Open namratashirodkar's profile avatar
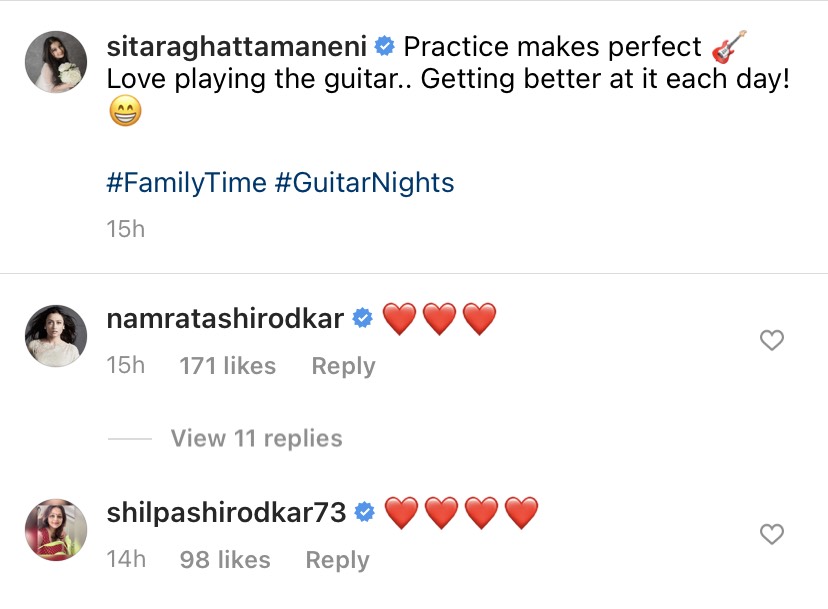Image resolution: width=828 pixels, height=609 pixels. tap(56, 337)
